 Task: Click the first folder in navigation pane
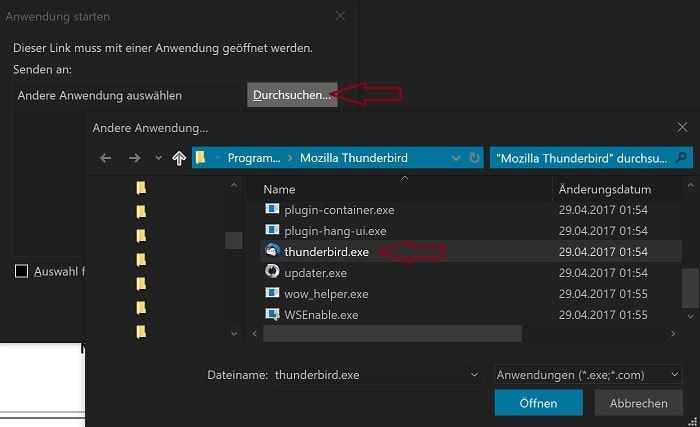141,188
